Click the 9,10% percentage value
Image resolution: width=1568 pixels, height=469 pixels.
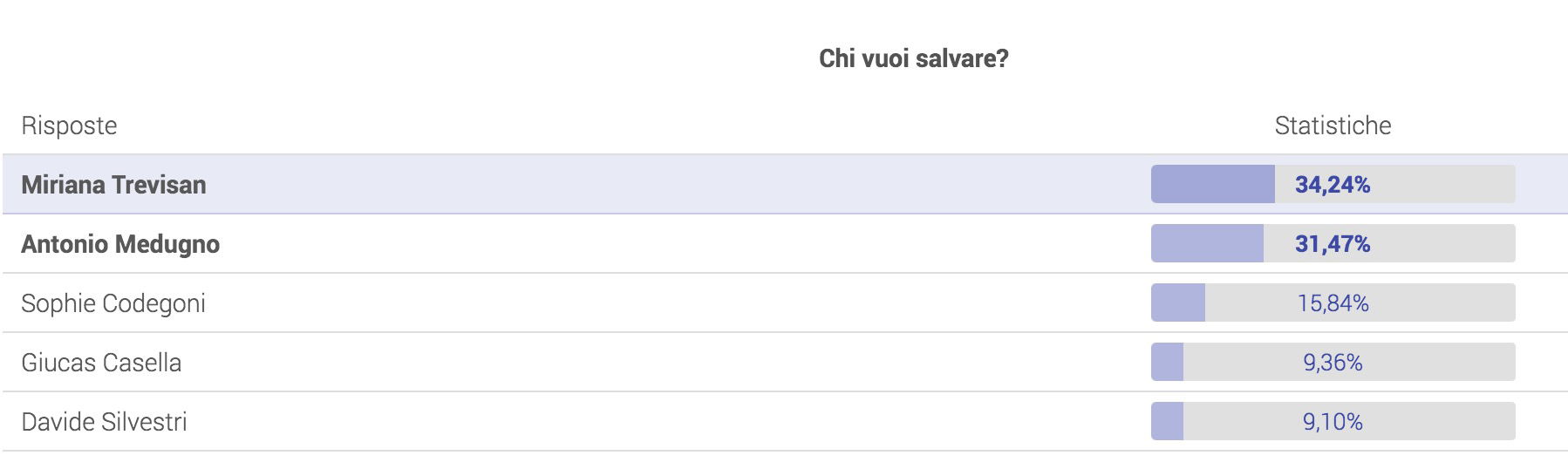(1333, 422)
